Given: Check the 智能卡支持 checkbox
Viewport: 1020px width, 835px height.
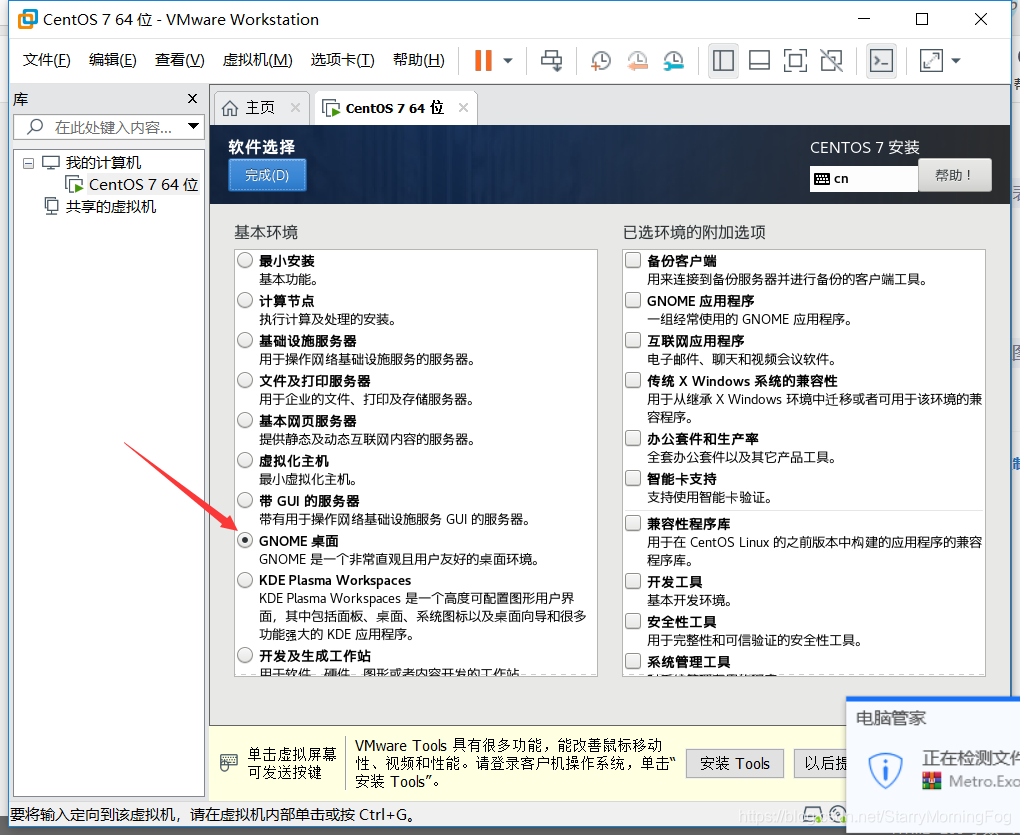Looking at the screenshot, I should click(632, 478).
